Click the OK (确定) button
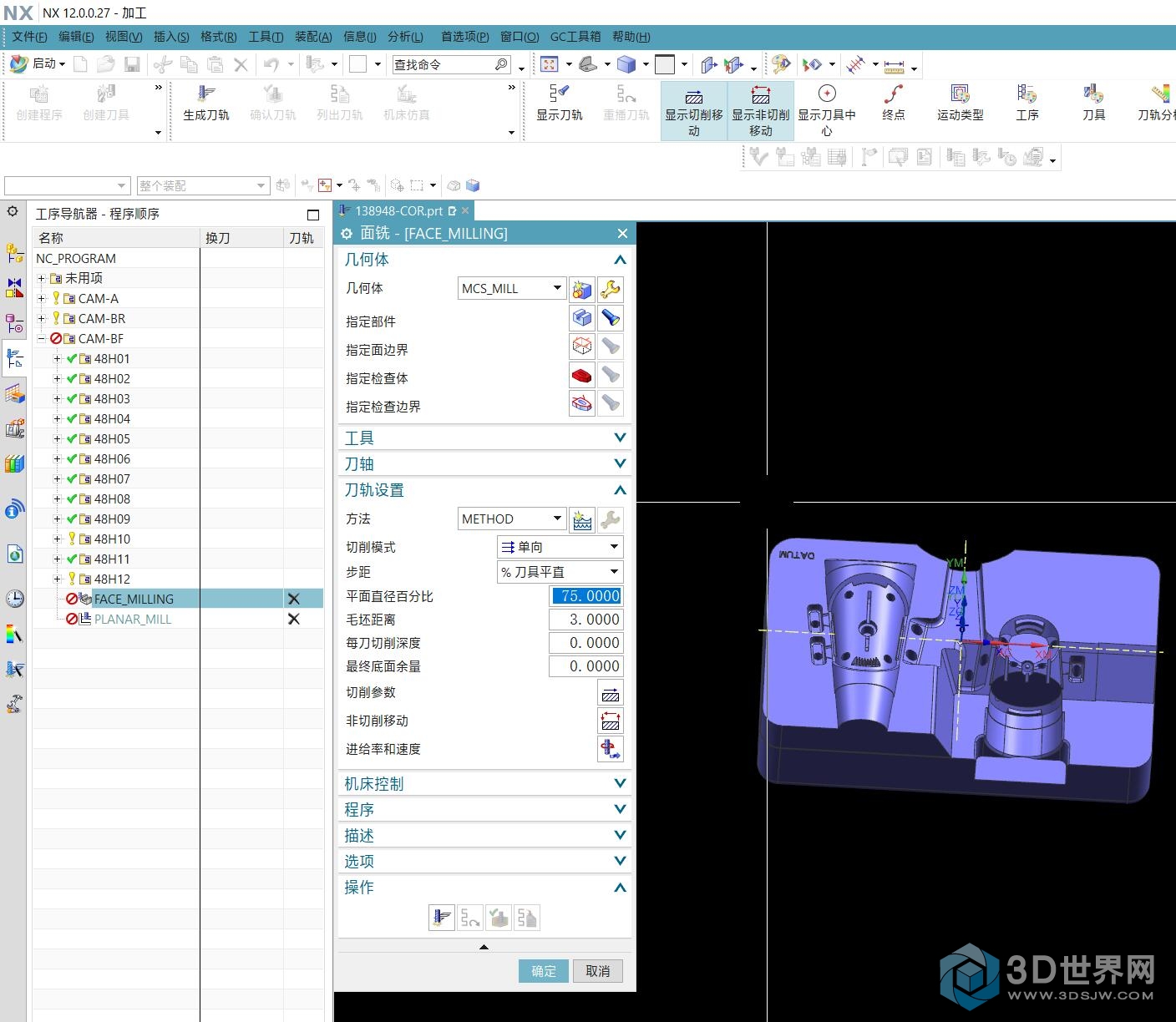Screen dimensions: 1176x1022 coord(544,971)
